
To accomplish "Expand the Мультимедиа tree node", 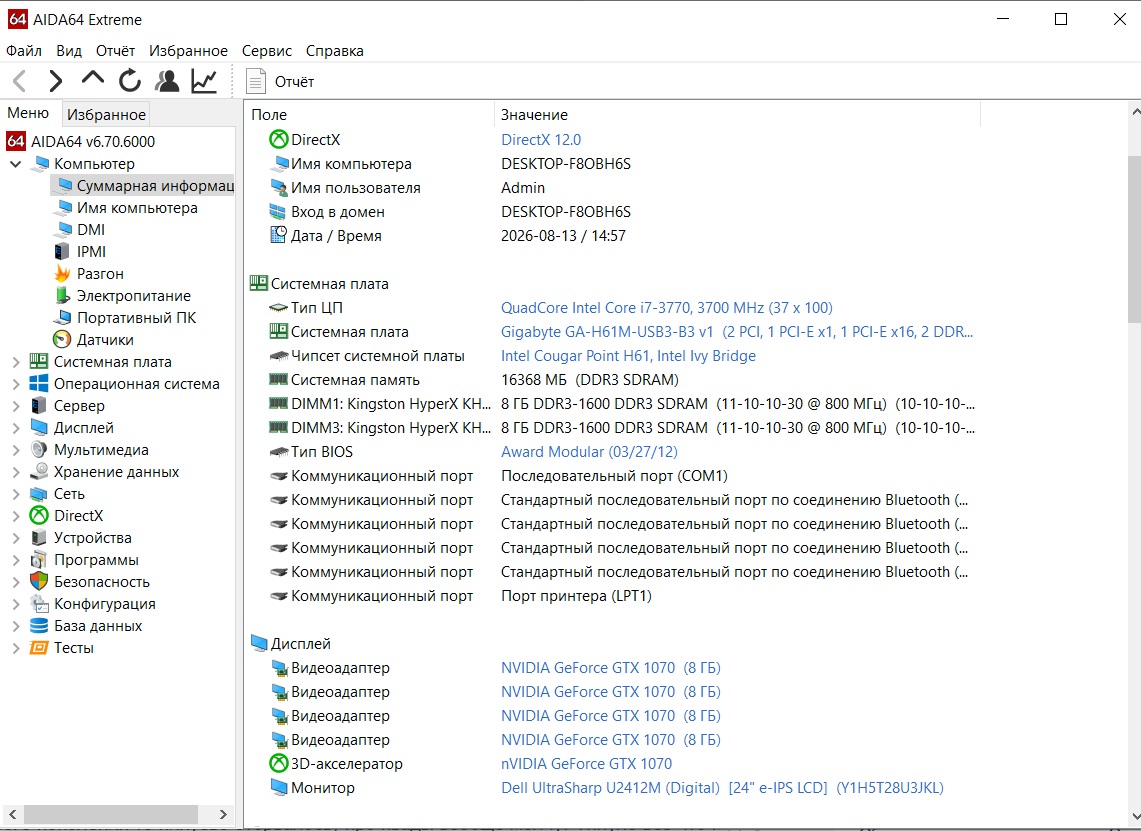I will point(15,450).
